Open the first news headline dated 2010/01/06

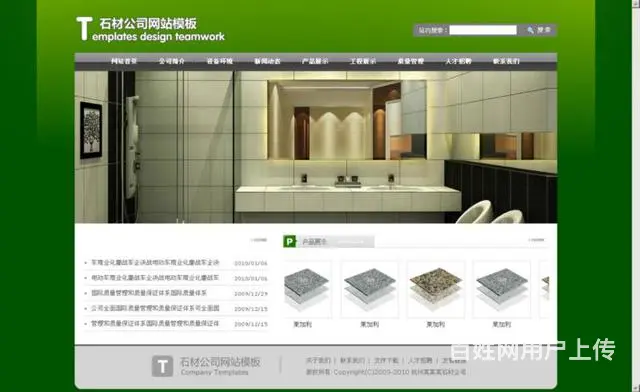click(155, 262)
